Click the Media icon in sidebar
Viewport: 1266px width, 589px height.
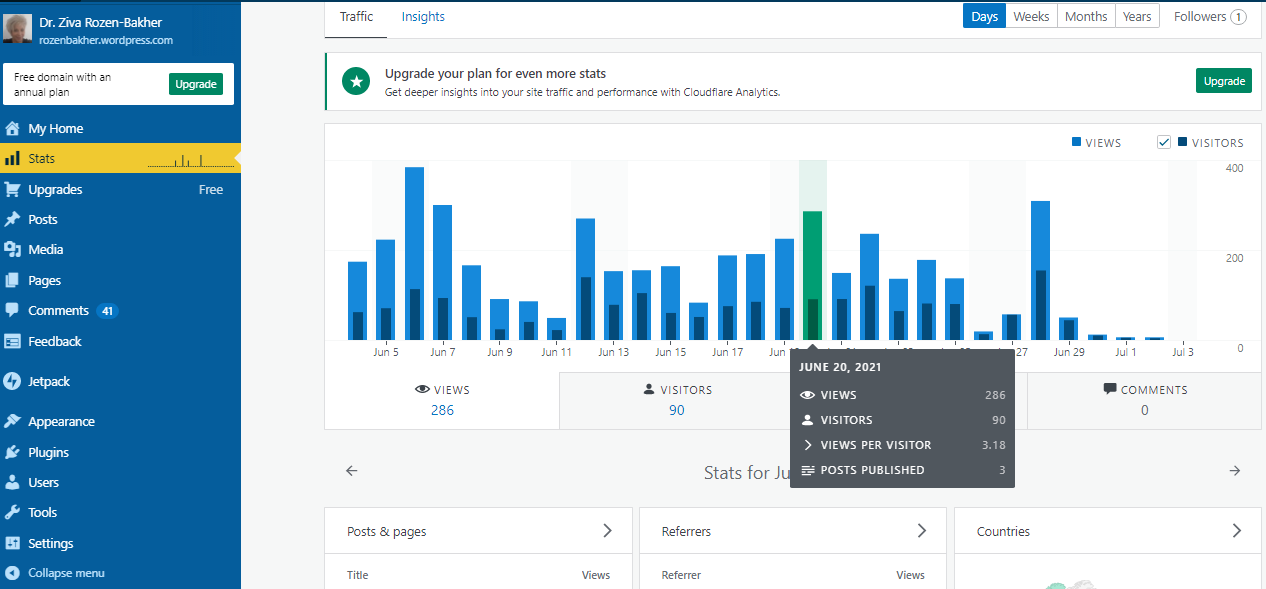coord(12,249)
